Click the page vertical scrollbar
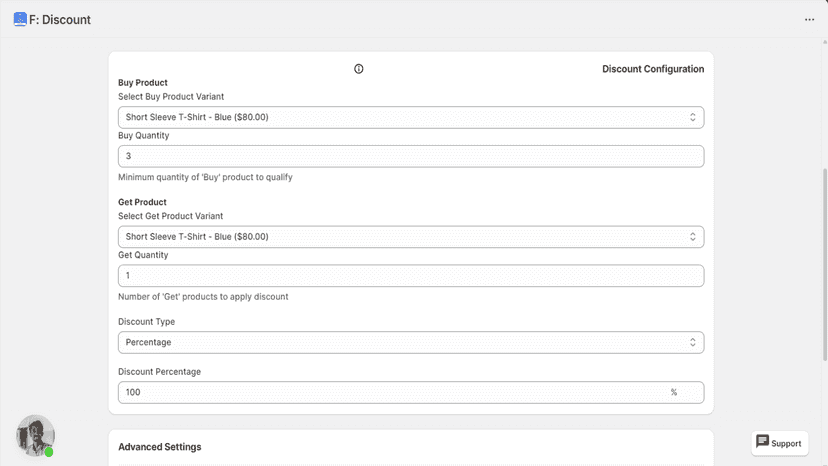This screenshot has width=828, height=466. (x=825, y=264)
